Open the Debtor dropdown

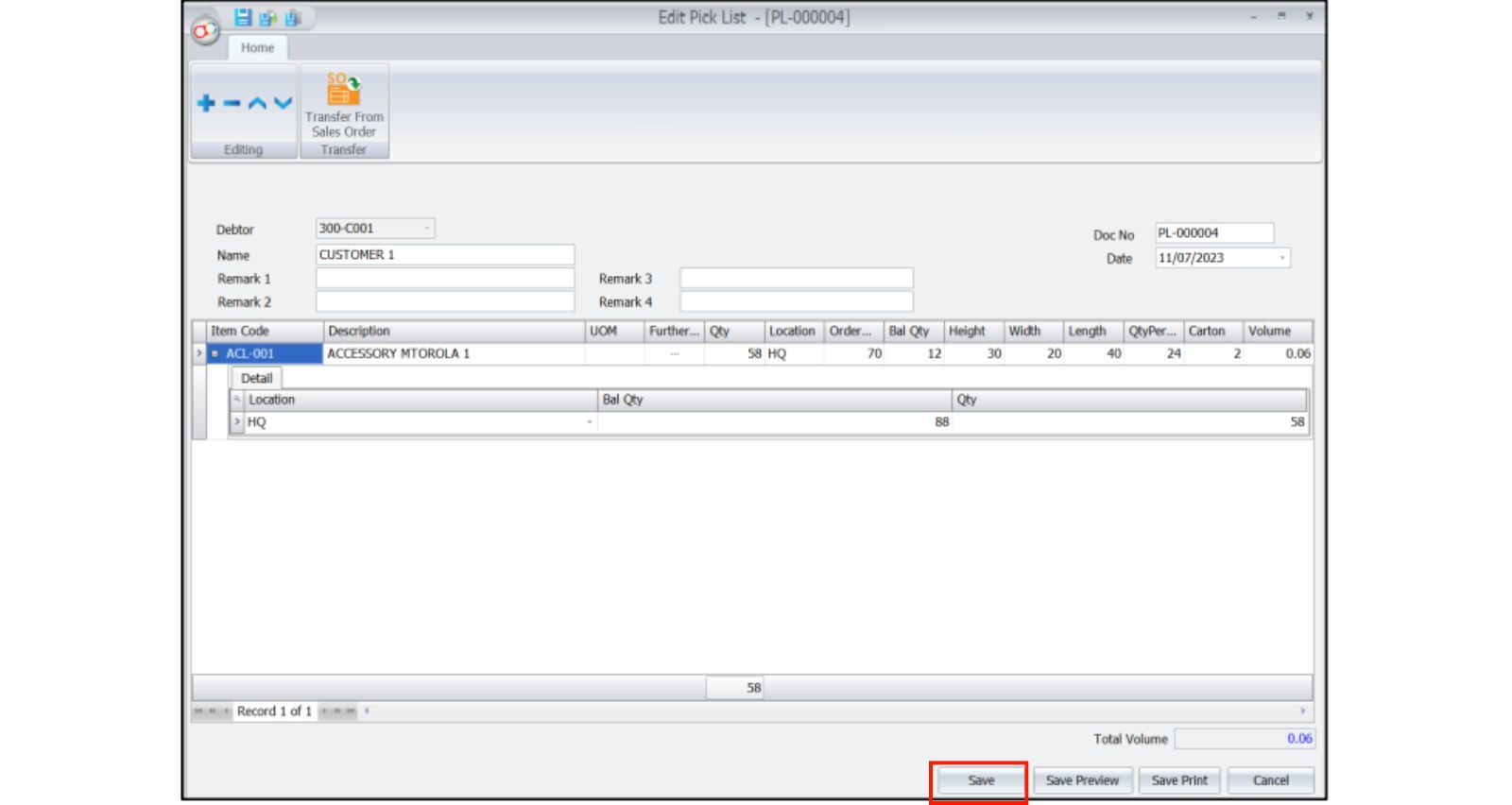click(x=427, y=229)
